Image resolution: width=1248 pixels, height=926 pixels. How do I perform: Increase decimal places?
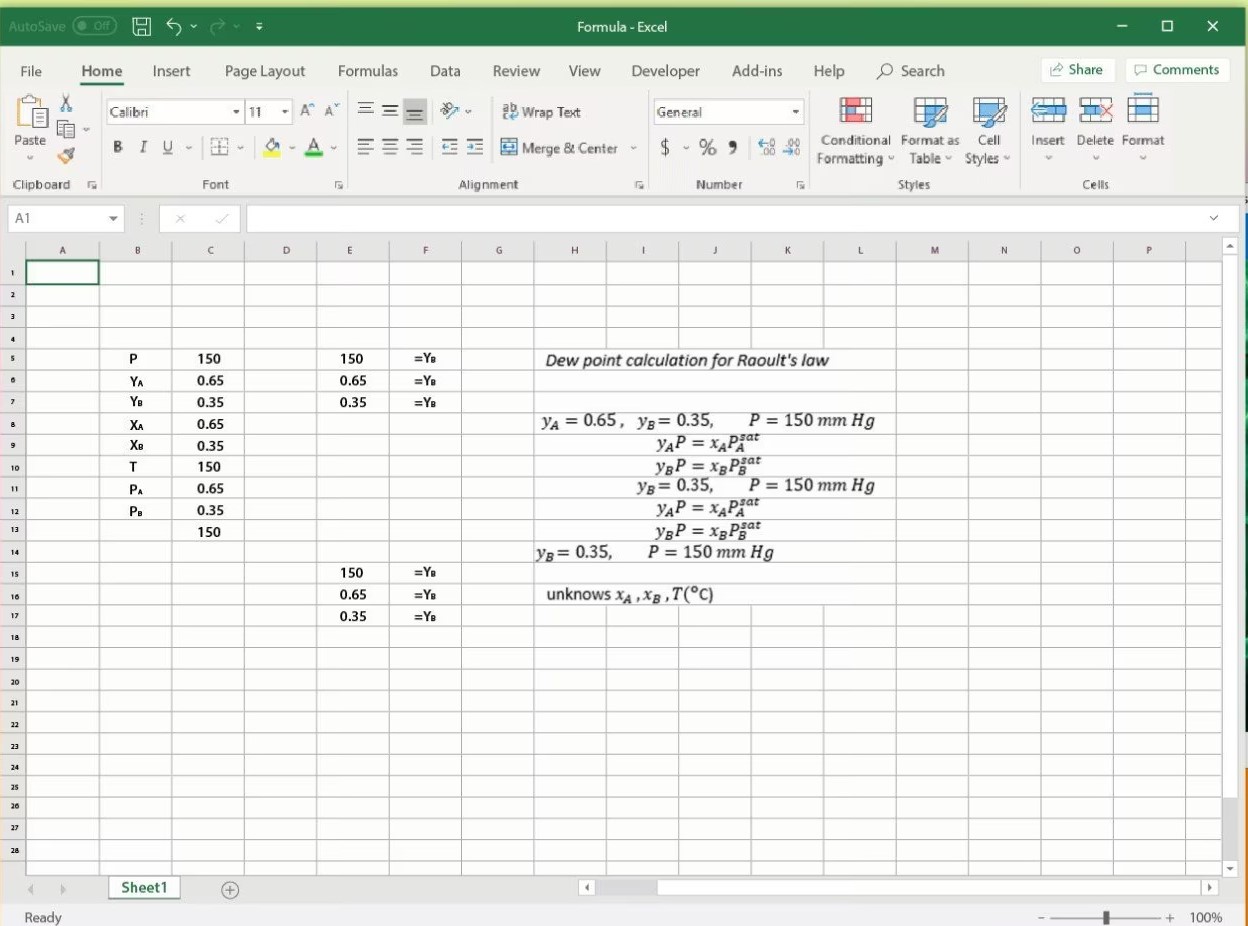pyautogui.click(x=768, y=146)
